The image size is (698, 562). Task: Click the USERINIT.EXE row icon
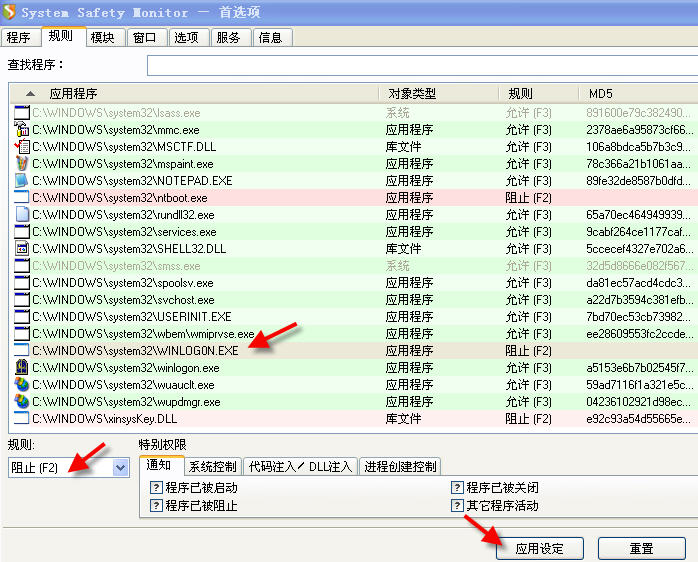[x=21, y=317]
